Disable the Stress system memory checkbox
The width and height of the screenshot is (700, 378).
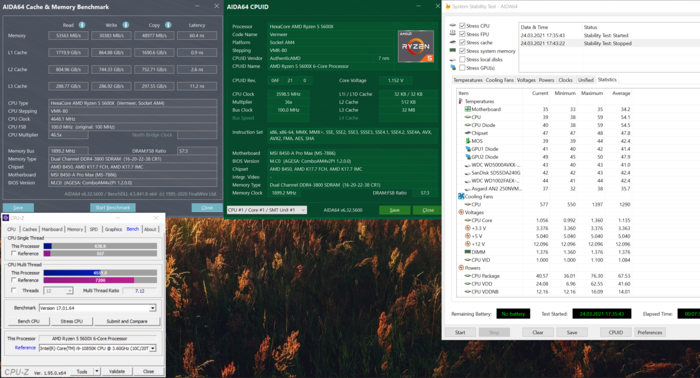coord(462,51)
